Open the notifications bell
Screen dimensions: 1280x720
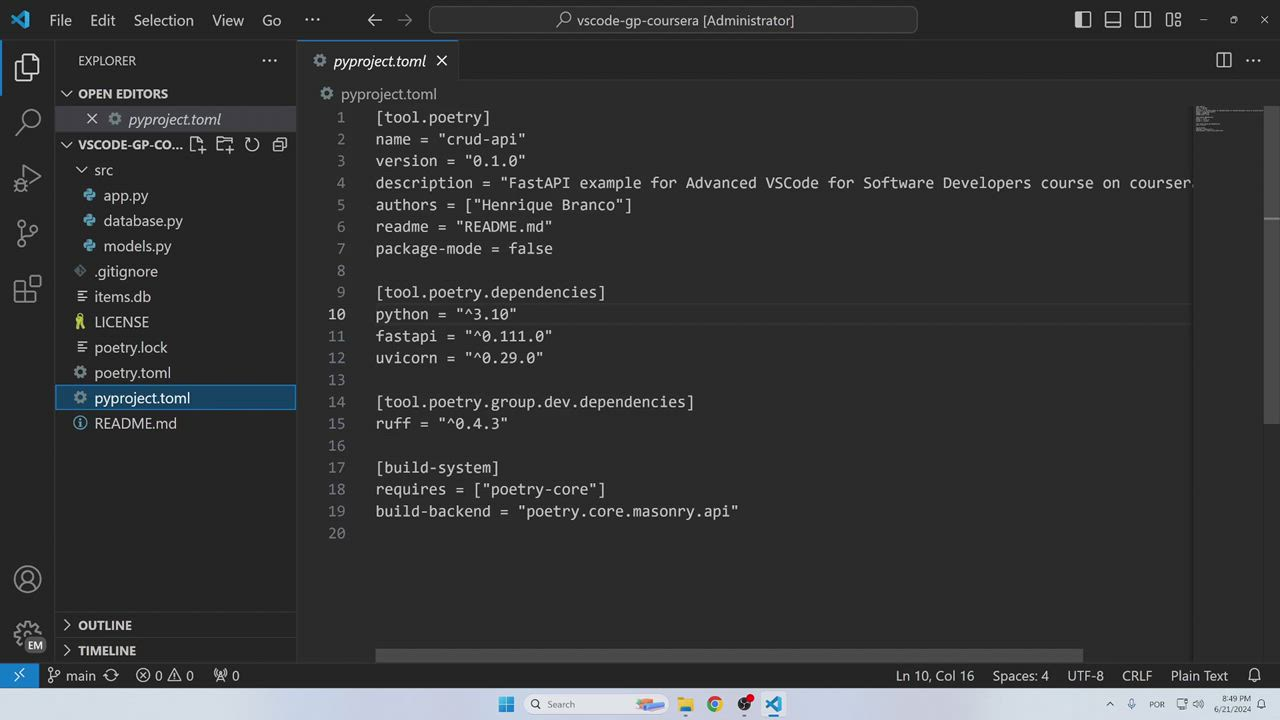tap(1255, 675)
